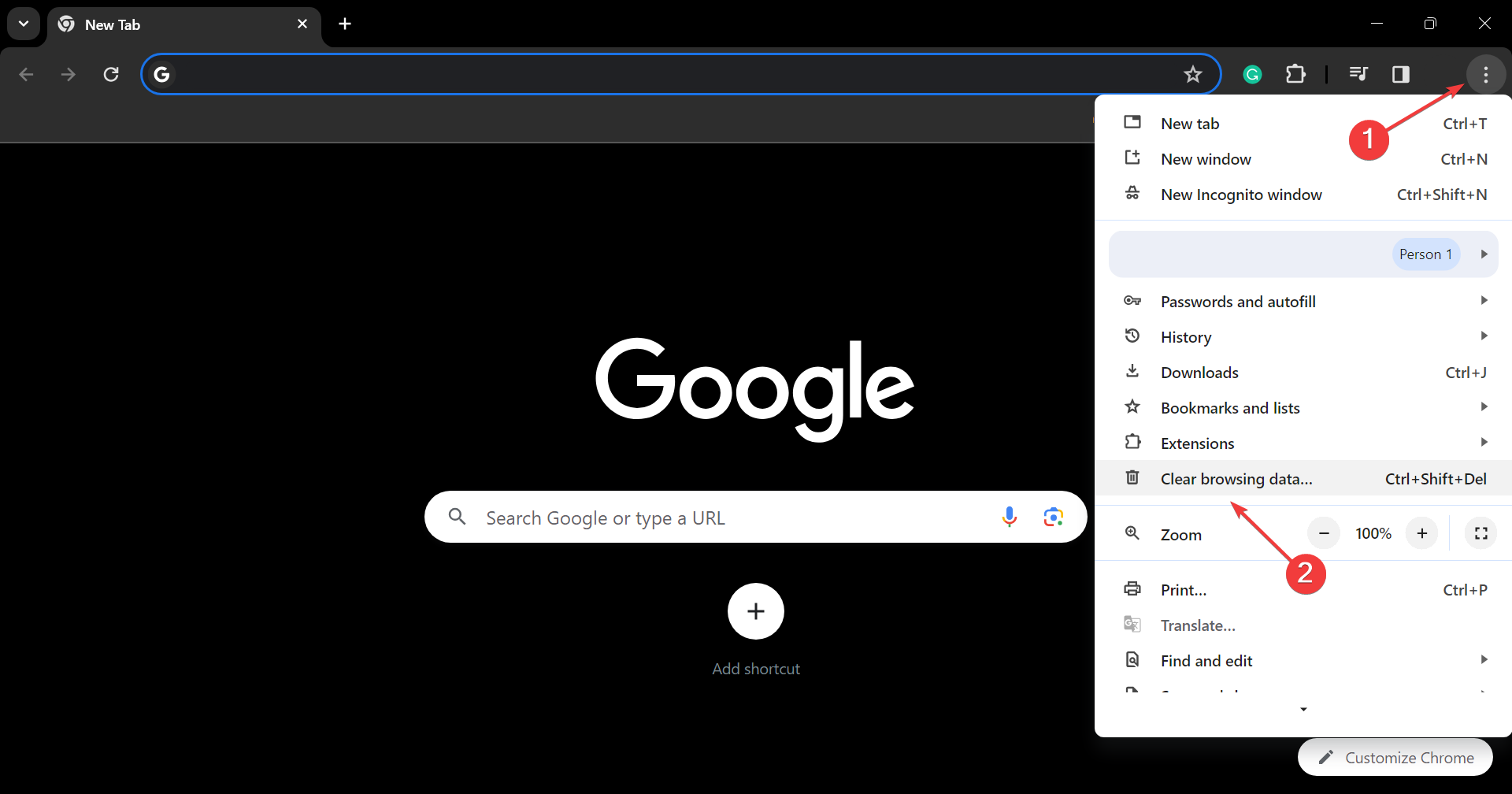
Task: Click the address bar field
Action: [x=680, y=74]
